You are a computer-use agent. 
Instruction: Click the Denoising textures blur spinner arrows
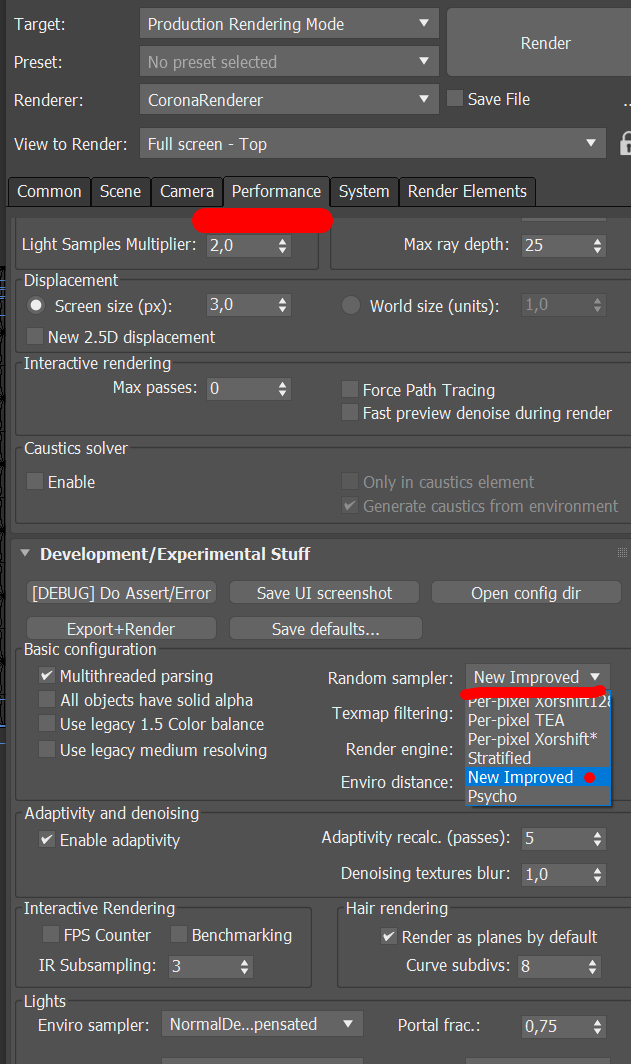pyautogui.click(x=597, y=874)
